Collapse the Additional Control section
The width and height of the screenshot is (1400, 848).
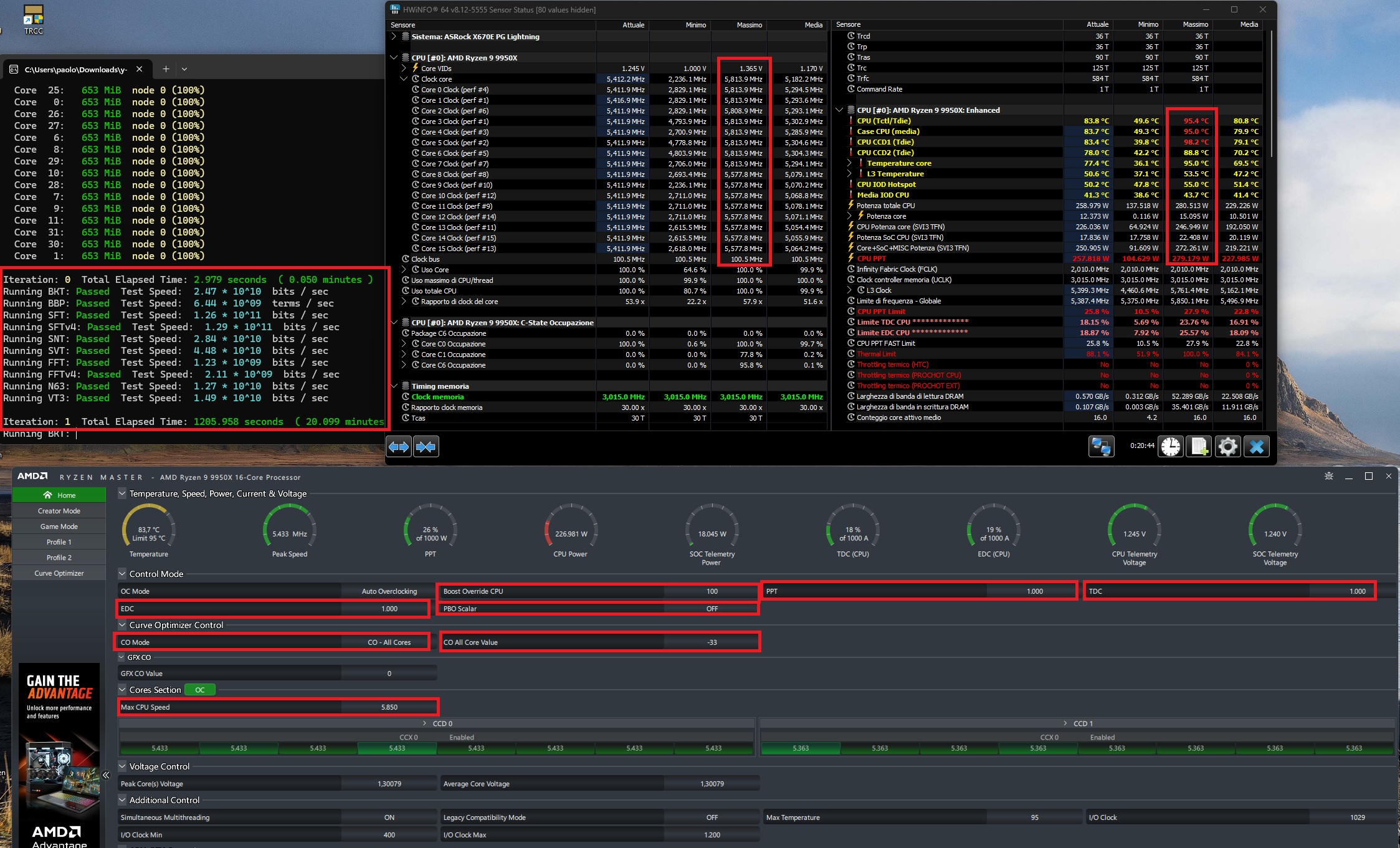click(x=122, y=800)
